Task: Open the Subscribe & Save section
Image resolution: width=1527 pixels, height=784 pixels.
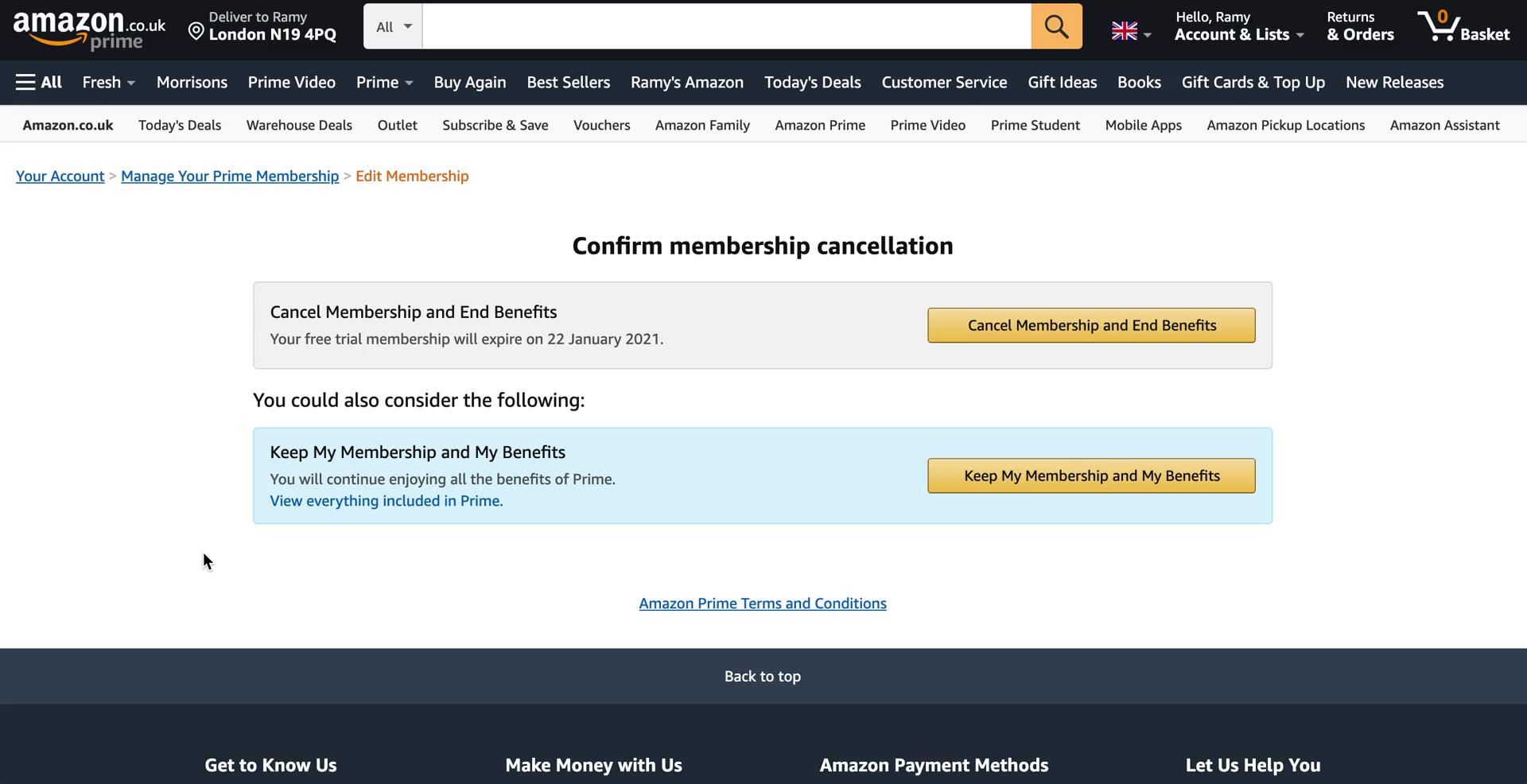Action: 495,125
